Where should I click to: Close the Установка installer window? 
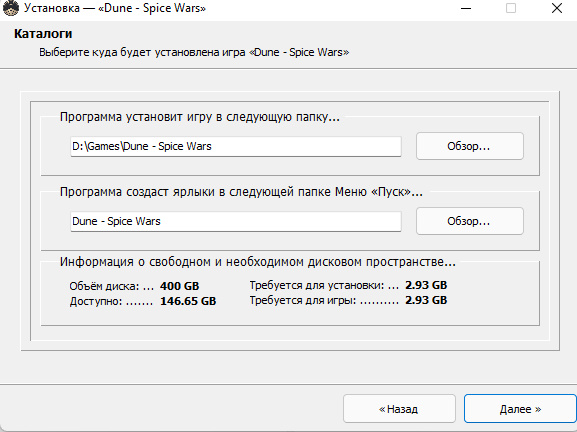(556, 8)
